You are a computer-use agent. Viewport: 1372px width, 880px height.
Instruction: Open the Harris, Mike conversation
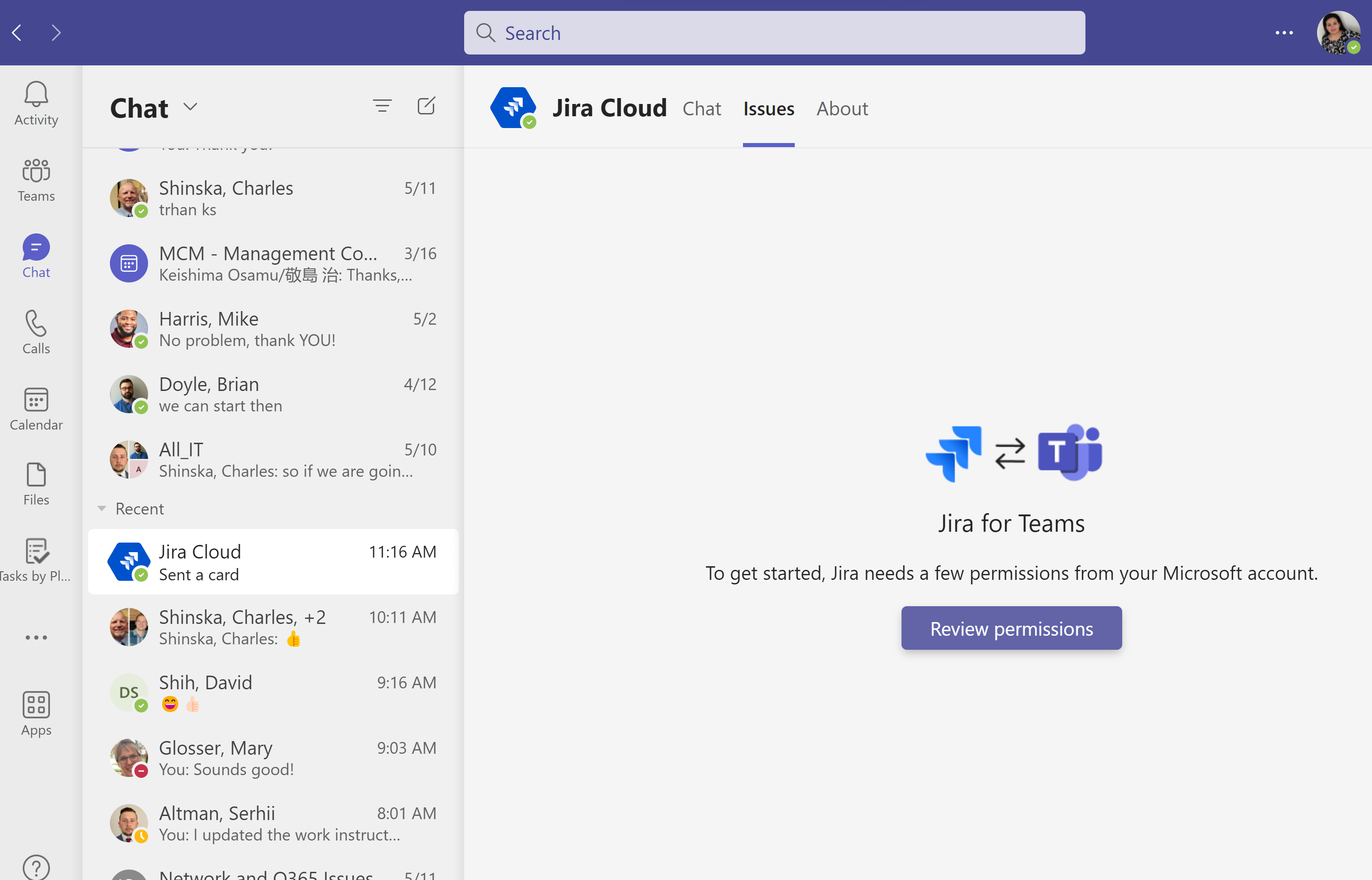point(273,329)
